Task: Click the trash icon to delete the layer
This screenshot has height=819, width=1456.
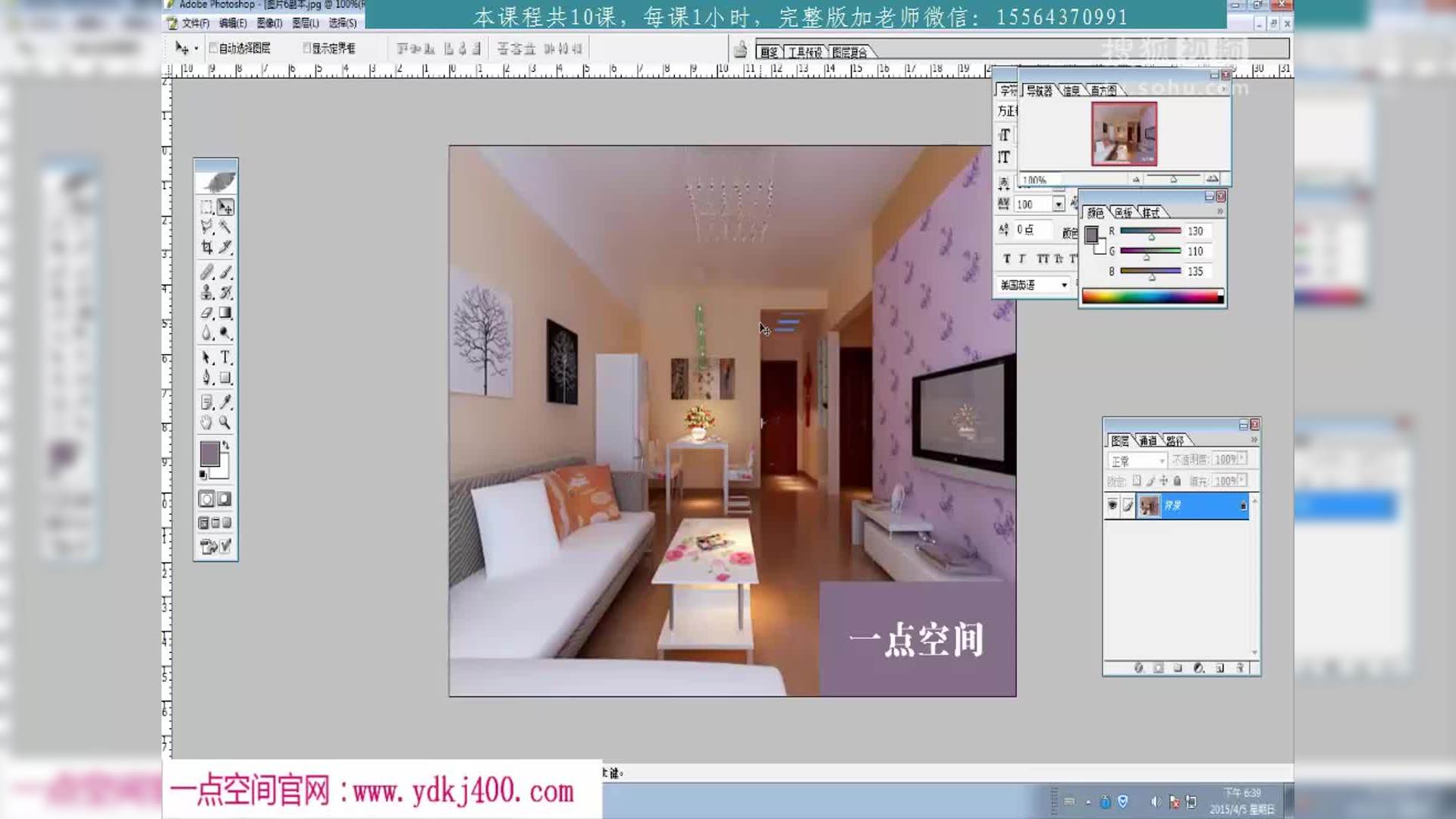Action: [x=1242, y=668]
